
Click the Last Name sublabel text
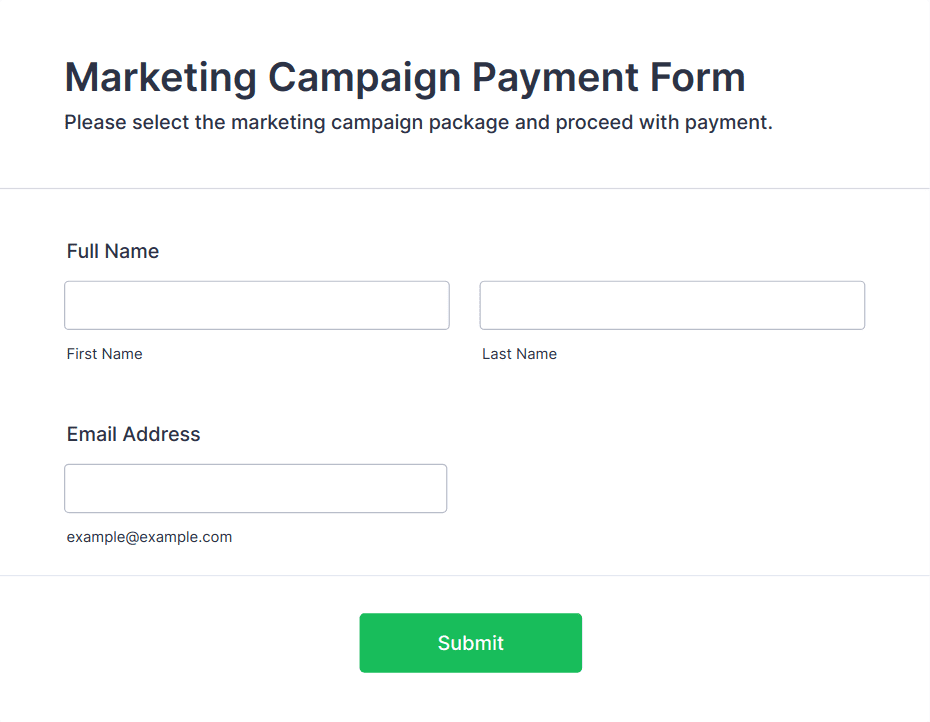[x=520, y=354]
